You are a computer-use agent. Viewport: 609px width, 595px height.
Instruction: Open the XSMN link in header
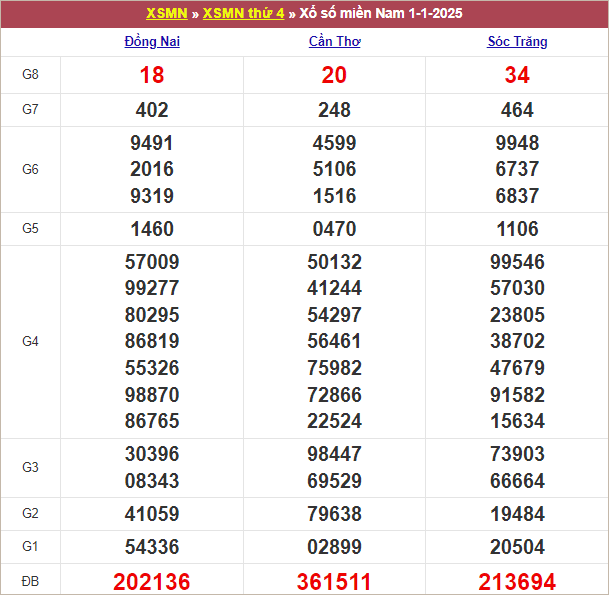(x=167, y=14)
